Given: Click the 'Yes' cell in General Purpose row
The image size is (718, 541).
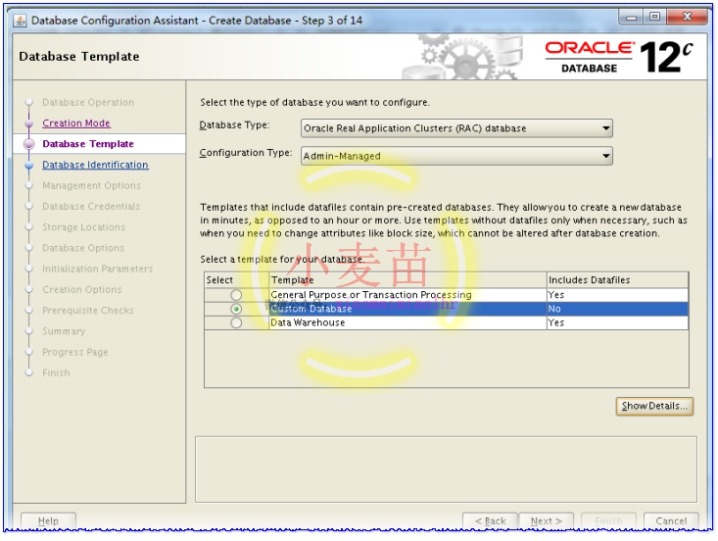Looking at the screenshot, I should coord(618,295).
